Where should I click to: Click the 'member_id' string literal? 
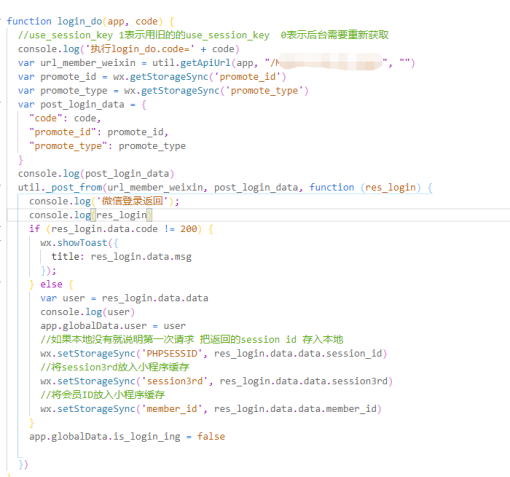[172, 409]
